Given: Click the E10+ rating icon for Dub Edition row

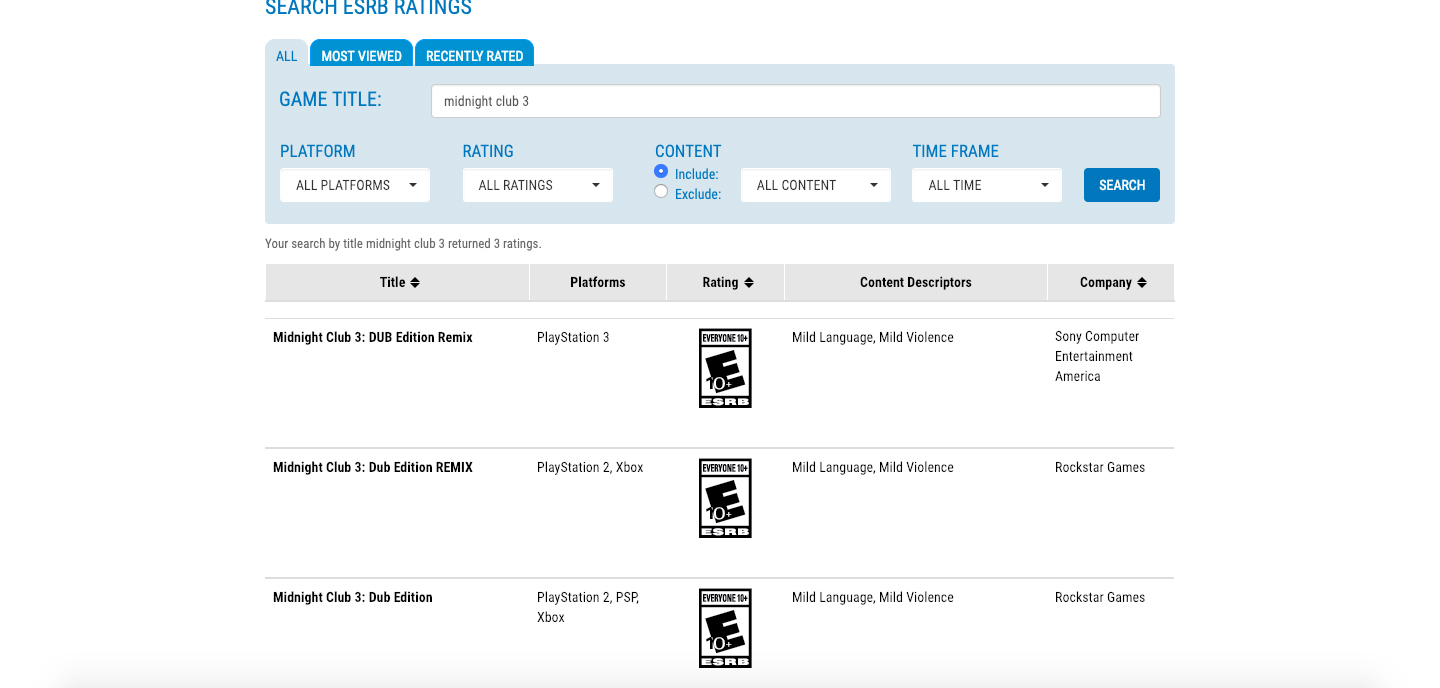Looking at the screenshot, I should 725,628.
